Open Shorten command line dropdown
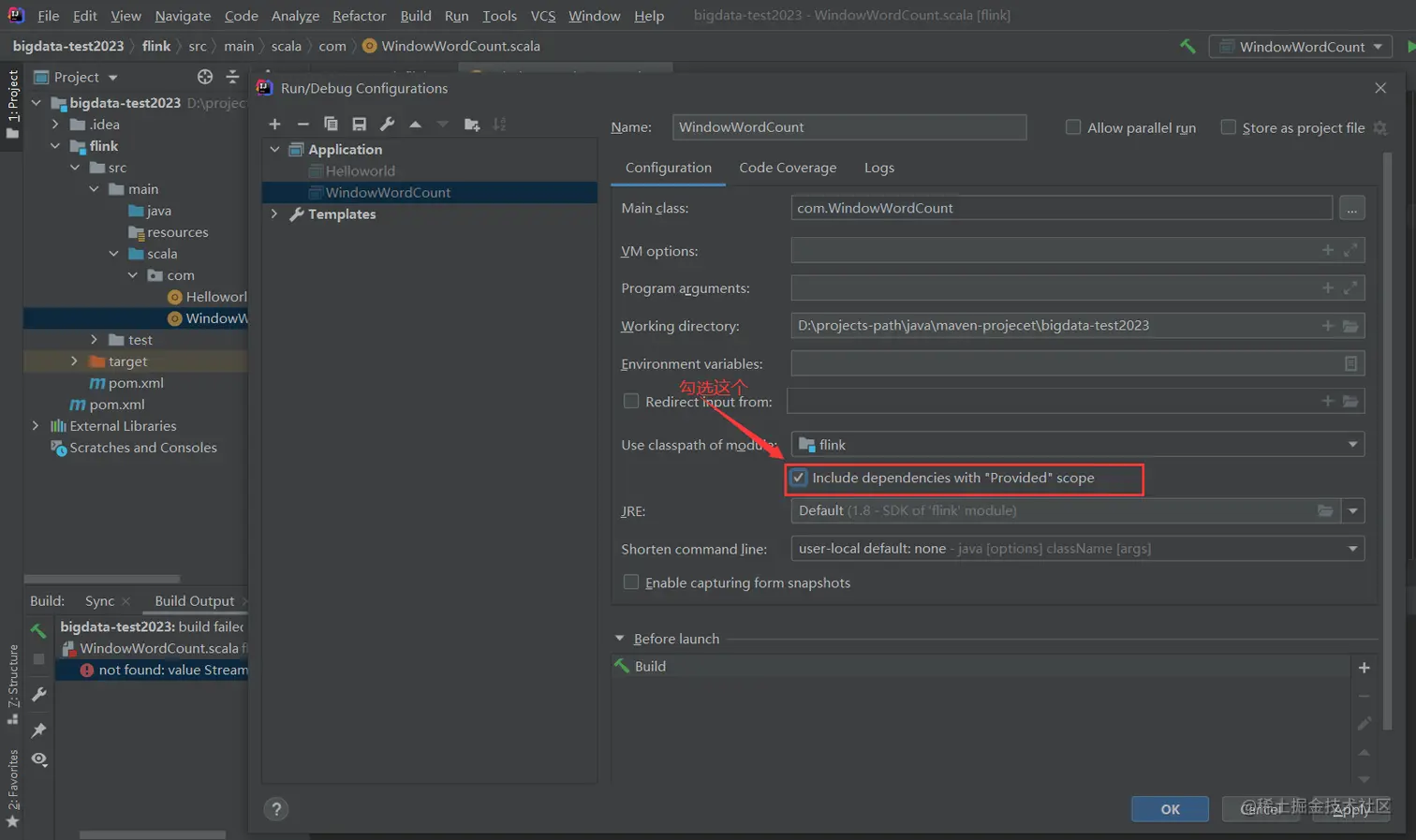Viewport: 1416px width, 840px height. click(1077, 548)
